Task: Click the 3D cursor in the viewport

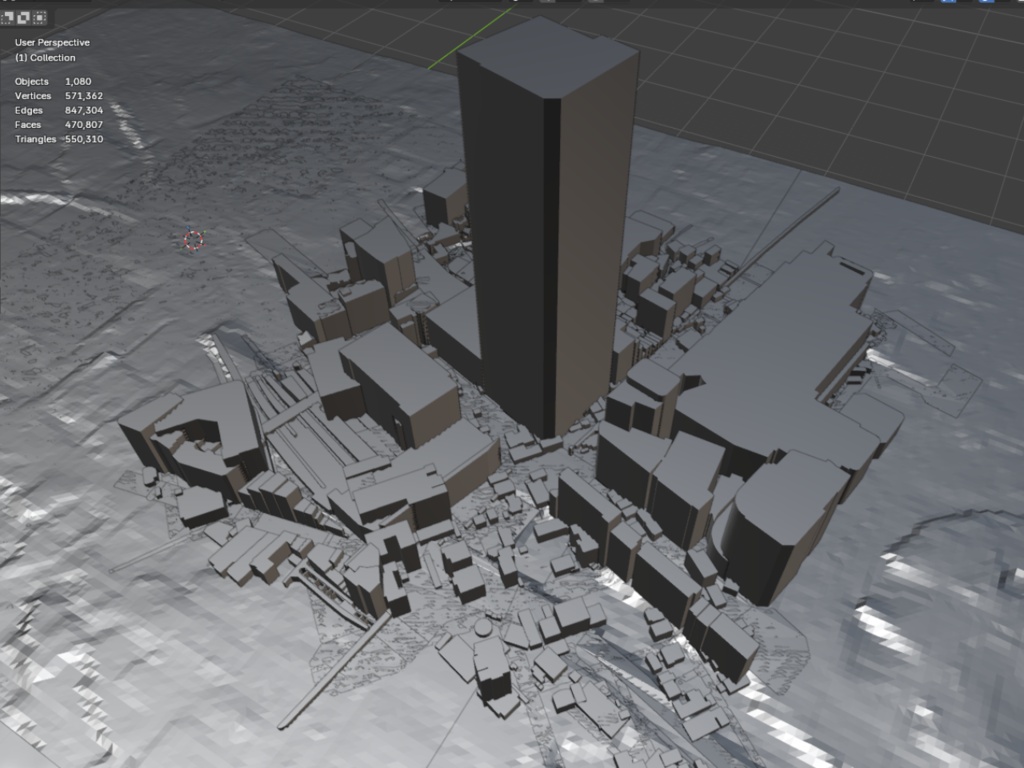Action: pyautogui.click(x=193, y=240)
